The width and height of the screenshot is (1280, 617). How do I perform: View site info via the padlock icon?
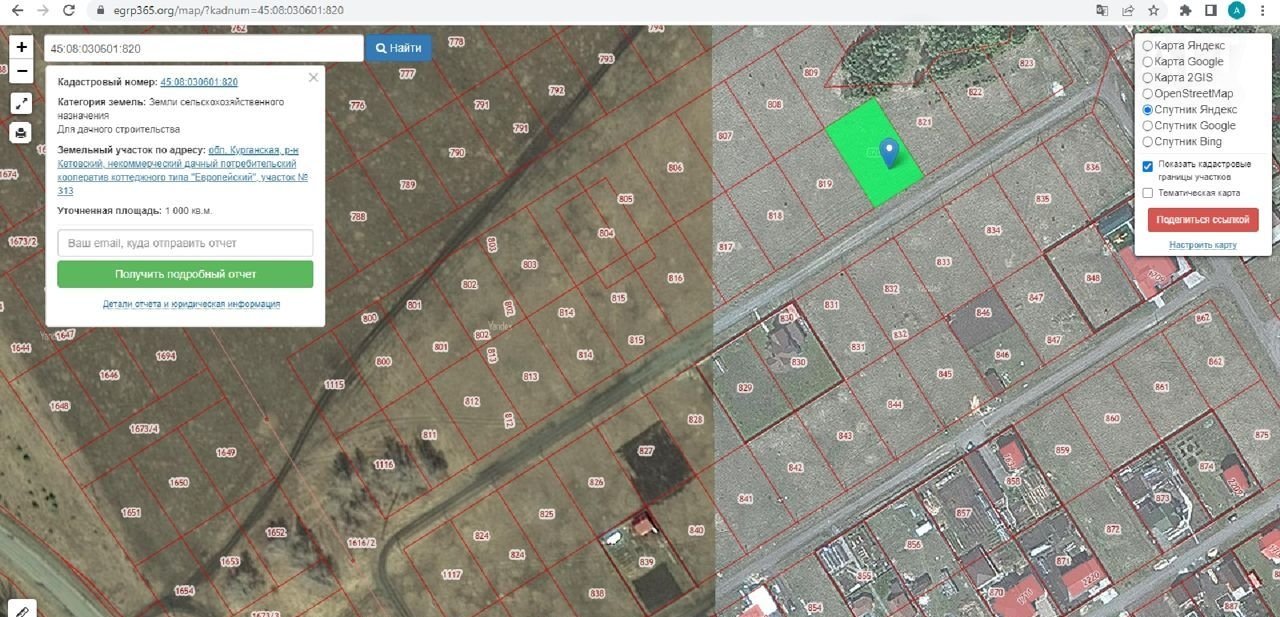click(100, 10)
